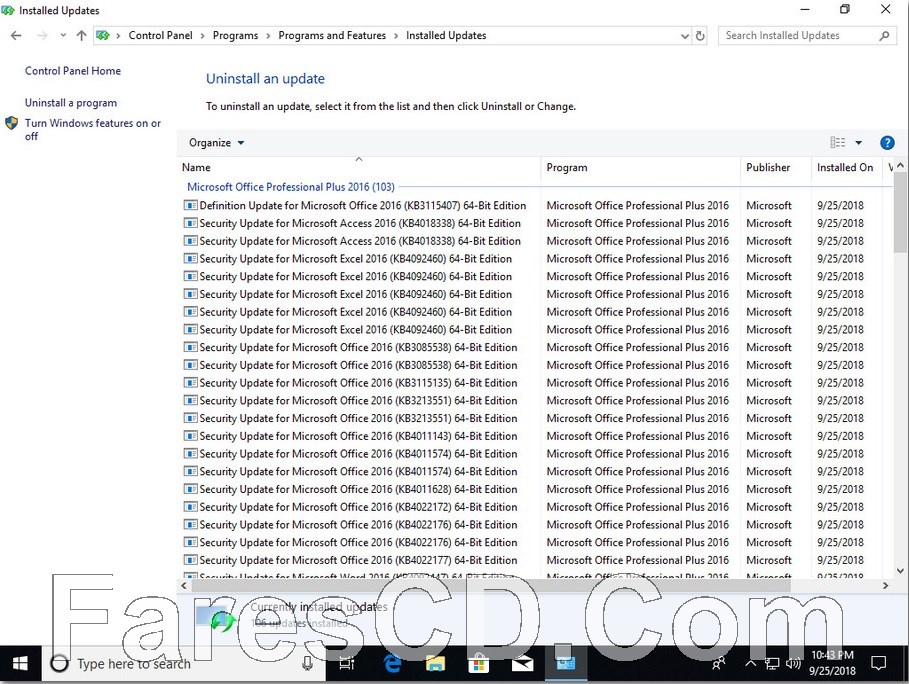Click the horizontal scrollbar right arrow

tap(885, 585)
